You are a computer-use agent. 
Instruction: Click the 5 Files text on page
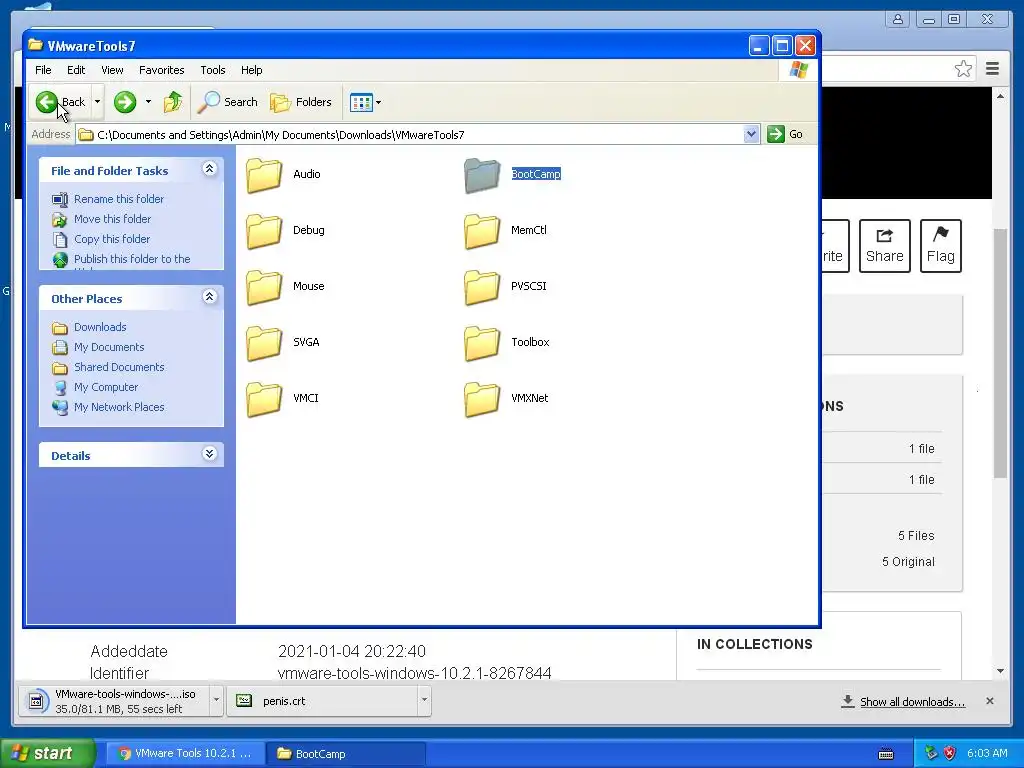pos(916,536)
